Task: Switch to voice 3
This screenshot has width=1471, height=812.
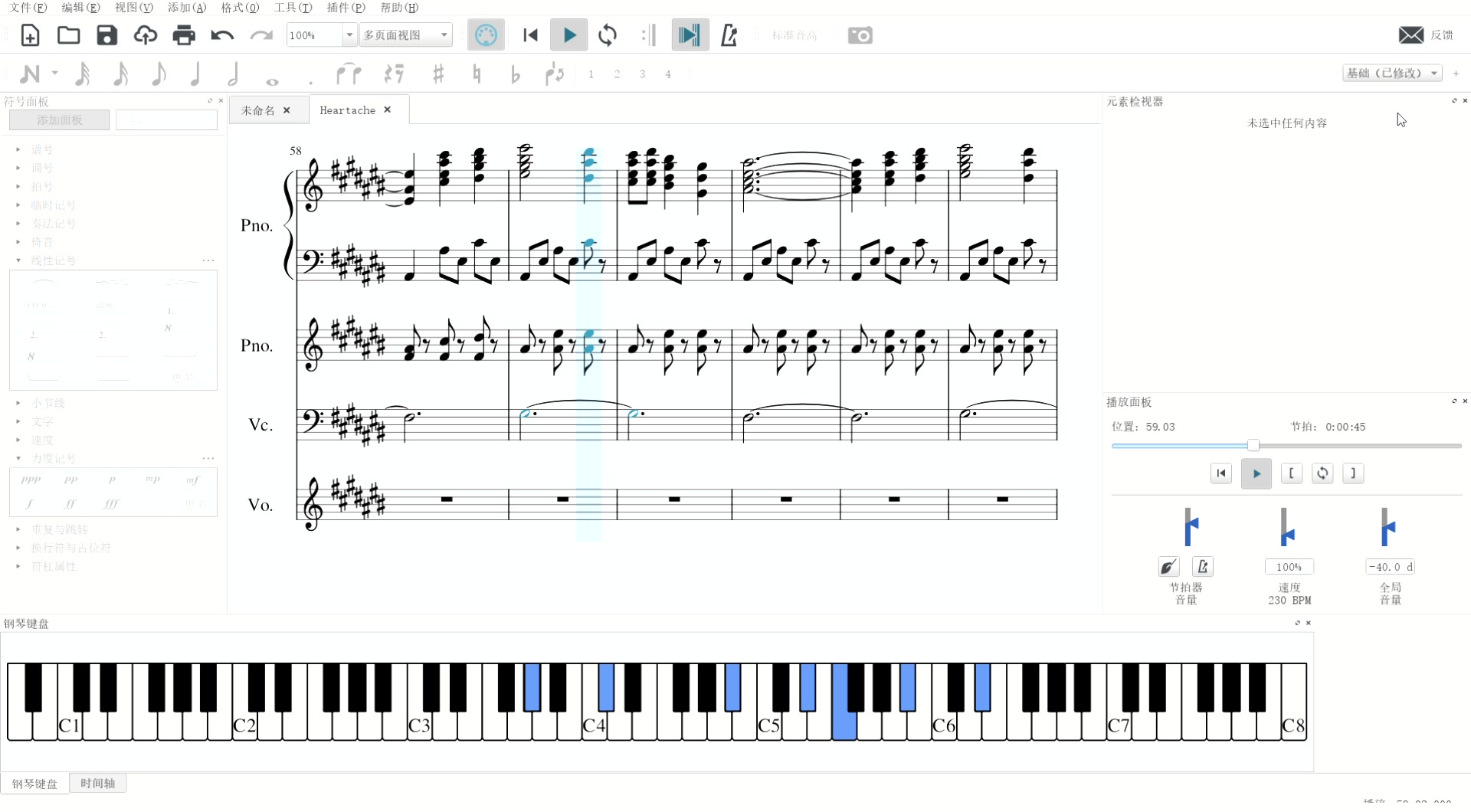Action: (x=642, y=74)
